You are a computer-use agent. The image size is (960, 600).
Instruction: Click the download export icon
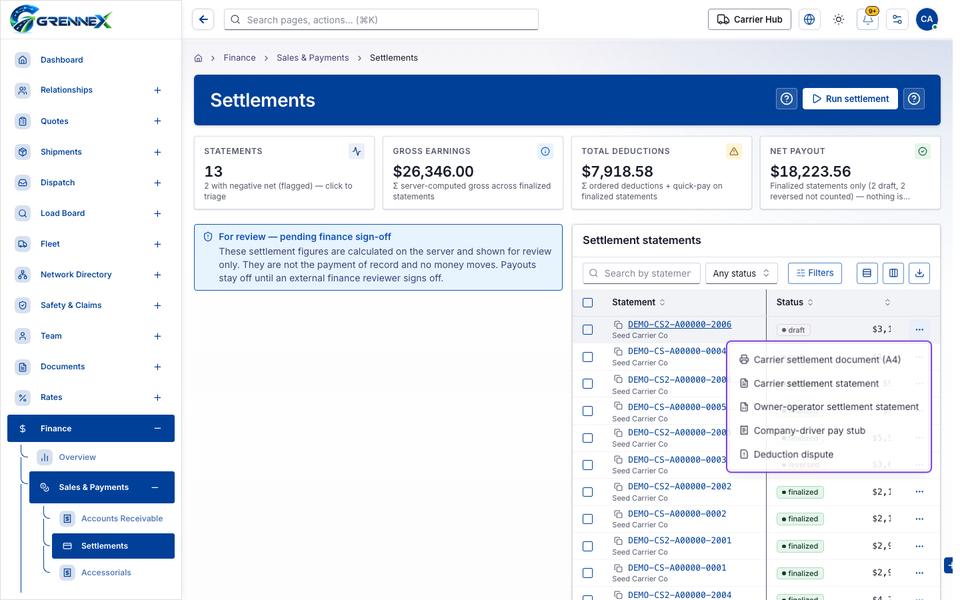919,273
